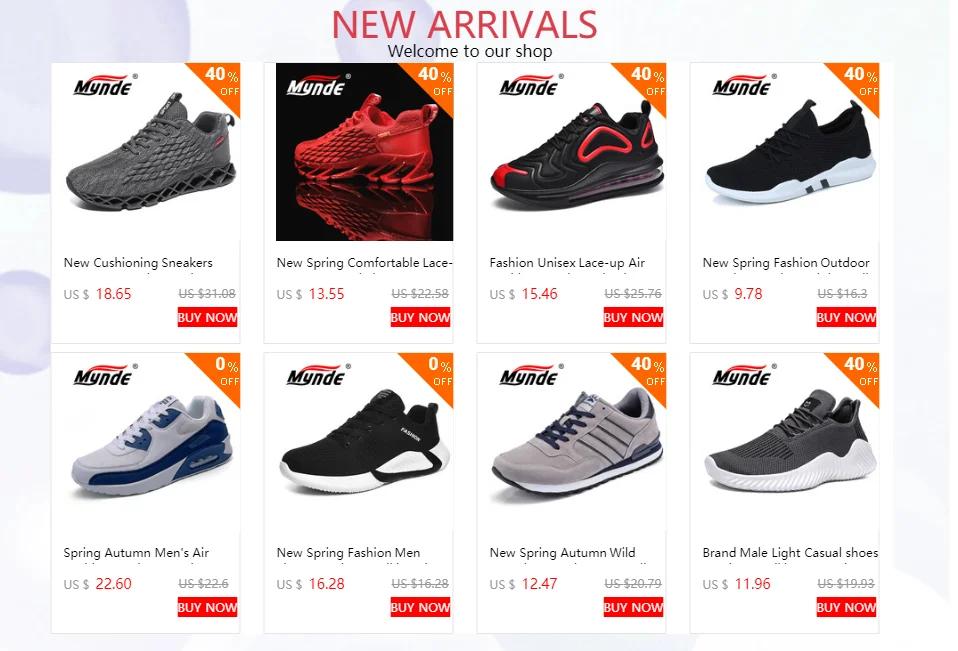Click BUY NOW under the 9.78 price
The width and height of the screenshot is (958, 651).
(846, 318)
